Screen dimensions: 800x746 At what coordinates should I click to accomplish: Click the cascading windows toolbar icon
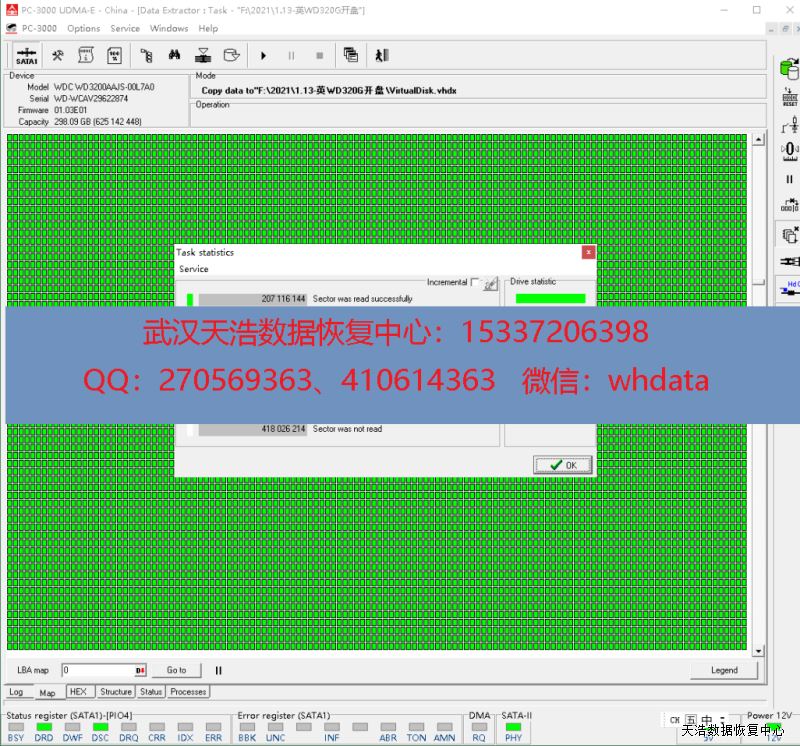point(351,56)
